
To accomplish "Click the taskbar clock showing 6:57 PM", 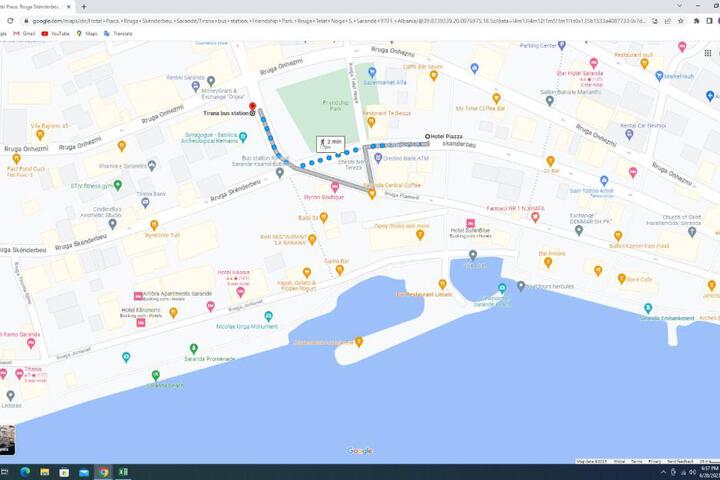I will [710, 472].
